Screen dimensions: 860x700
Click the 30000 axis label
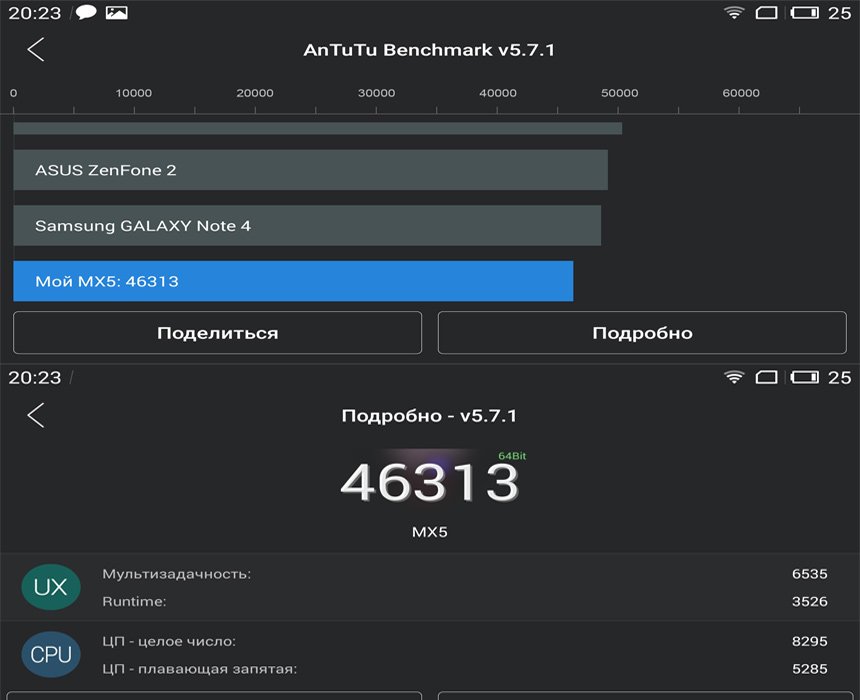376,93
